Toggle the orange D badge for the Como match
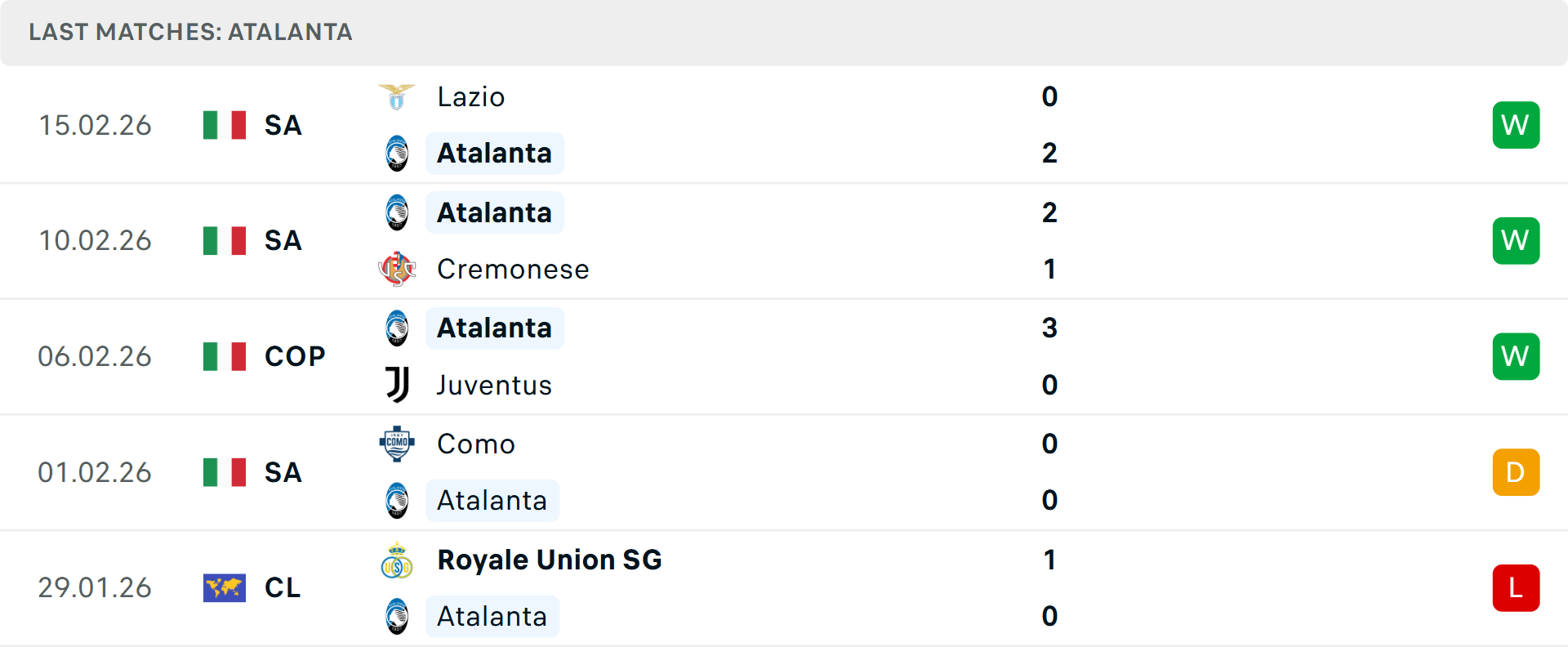This screenshot has width=1568, height=647. tap(1516, 472)
